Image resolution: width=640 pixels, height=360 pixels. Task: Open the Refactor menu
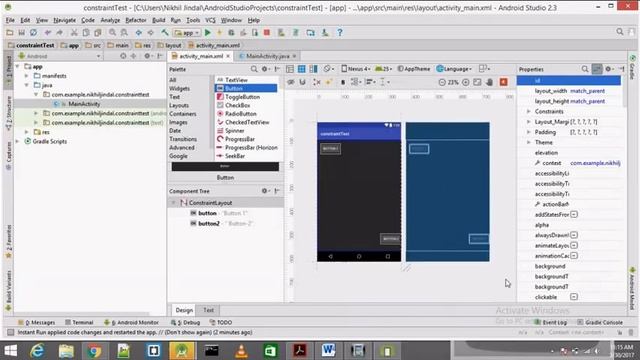click(x=136, y=20)
